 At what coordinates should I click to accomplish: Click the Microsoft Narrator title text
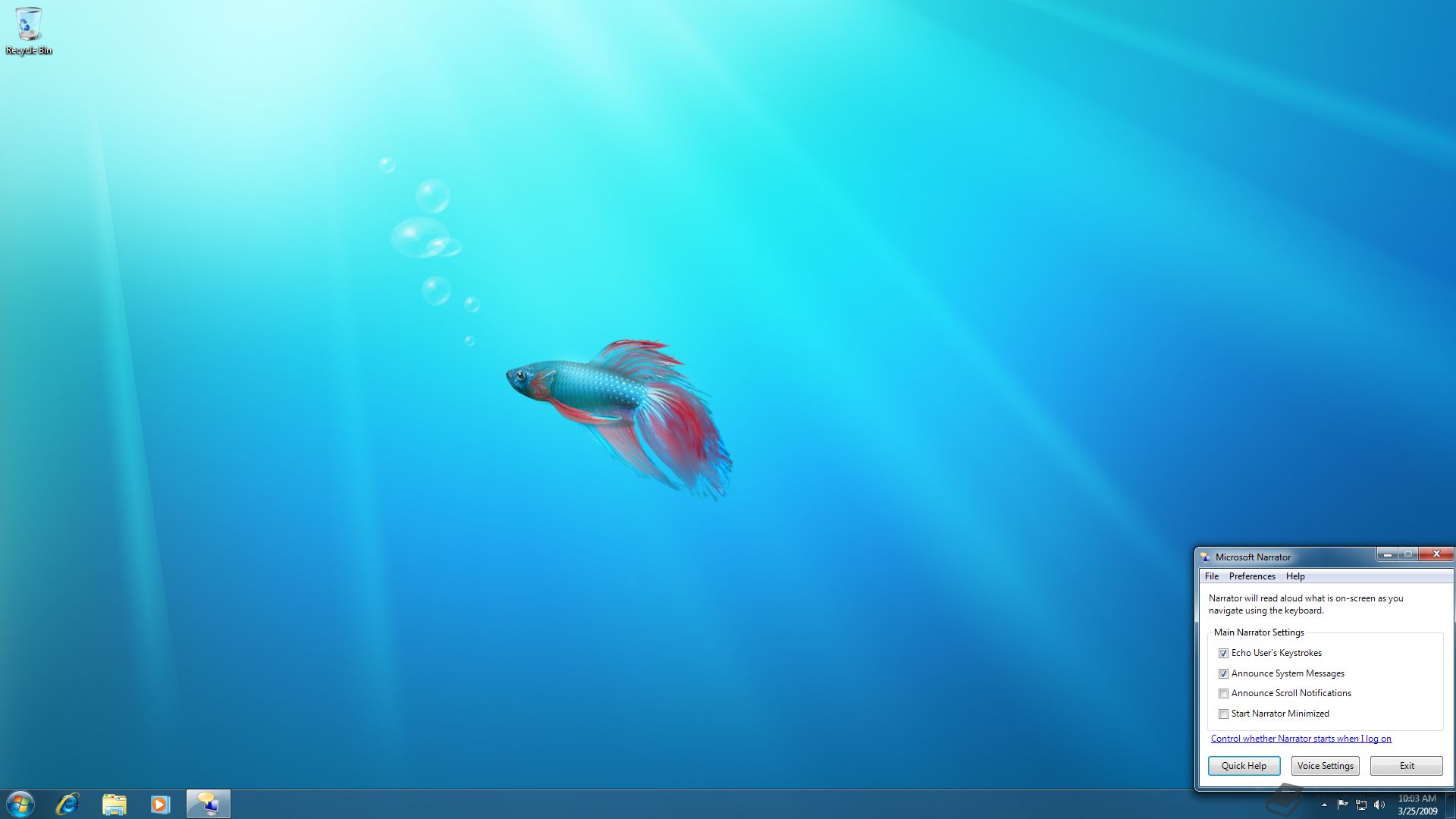[x=1253, y=557]
